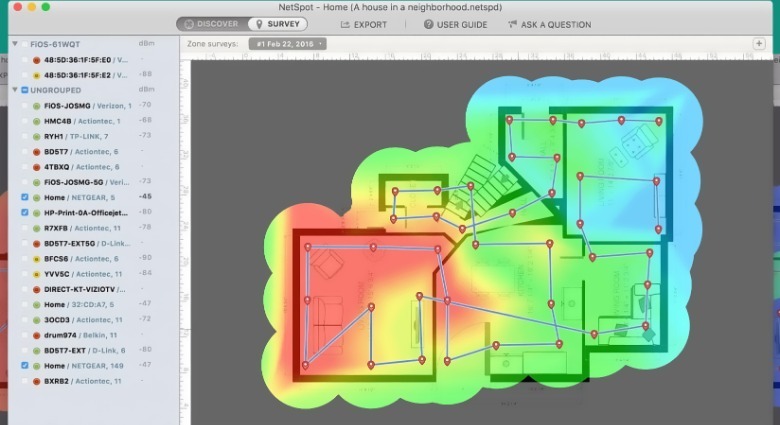The height and width of the screenshot is (425, 780).
Task: Select the 4TBXQ / Actiontec, 6 row
Action: (x=94, y=167)
